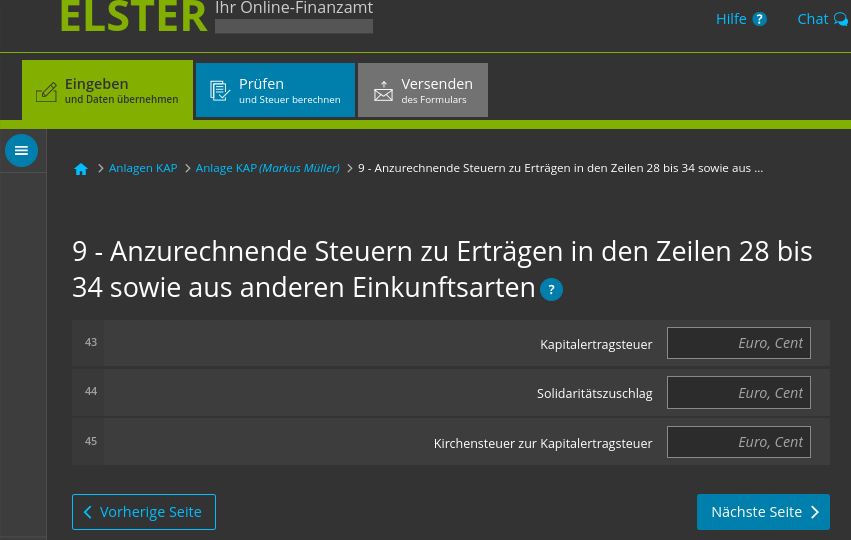
Task: Click line number 45
Action: 91,441
